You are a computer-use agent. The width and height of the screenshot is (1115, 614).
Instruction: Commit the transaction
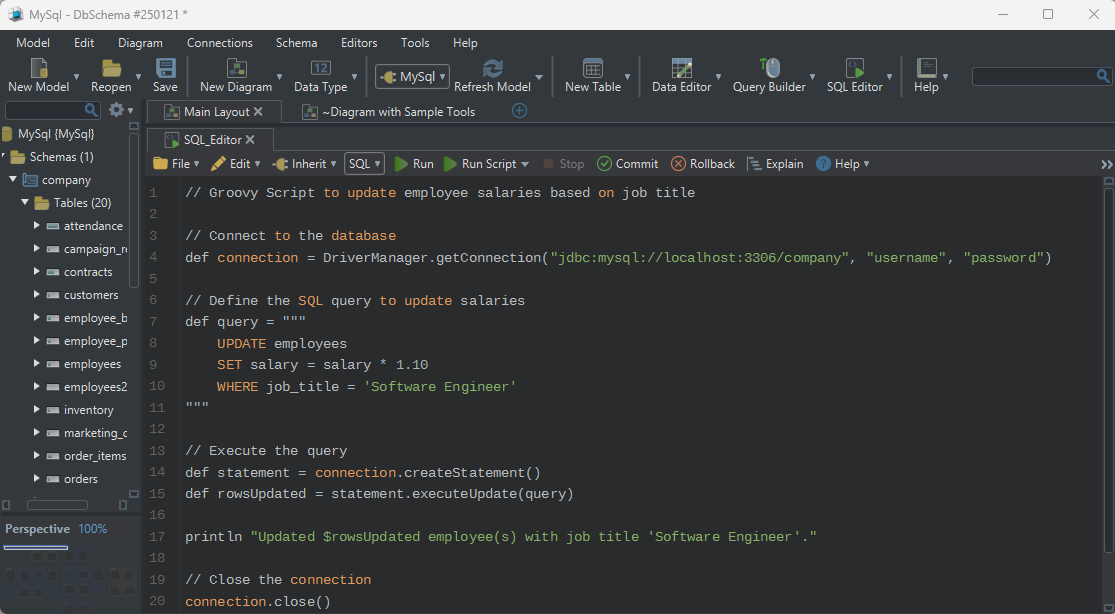(x=628, y=164)
